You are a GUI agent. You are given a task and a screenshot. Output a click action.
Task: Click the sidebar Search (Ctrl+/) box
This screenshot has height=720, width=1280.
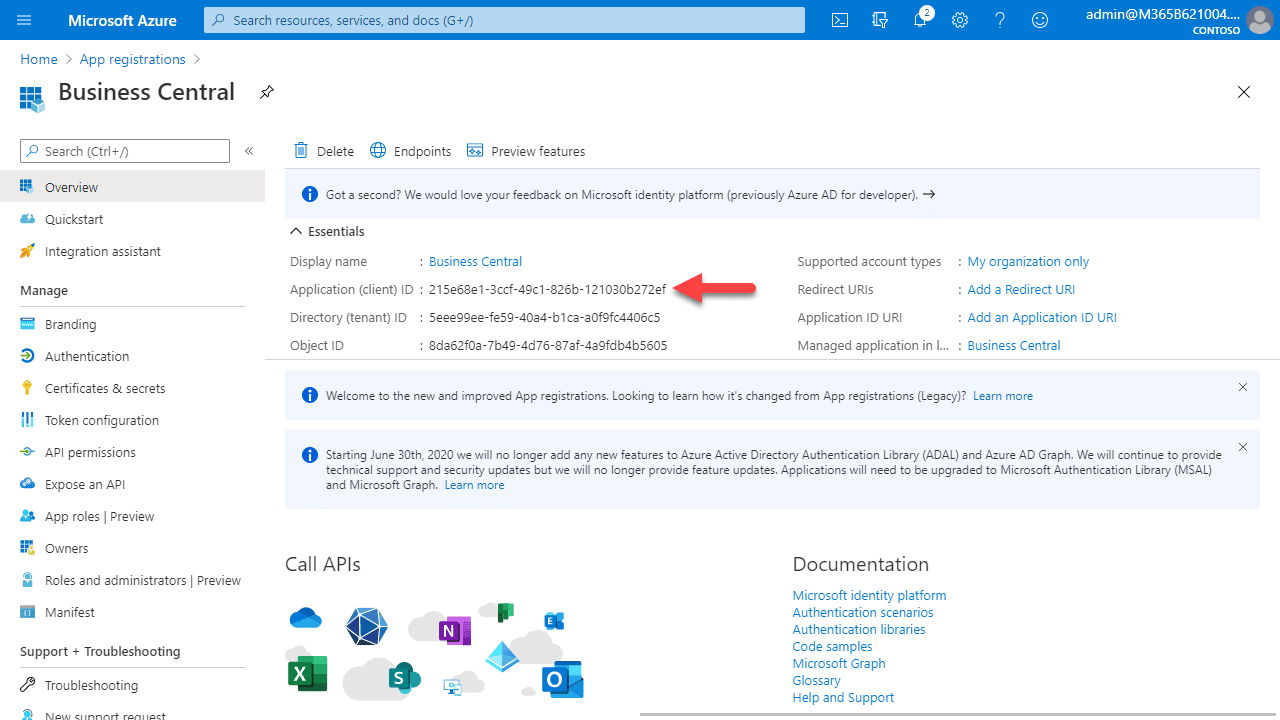tap(125, 151)
